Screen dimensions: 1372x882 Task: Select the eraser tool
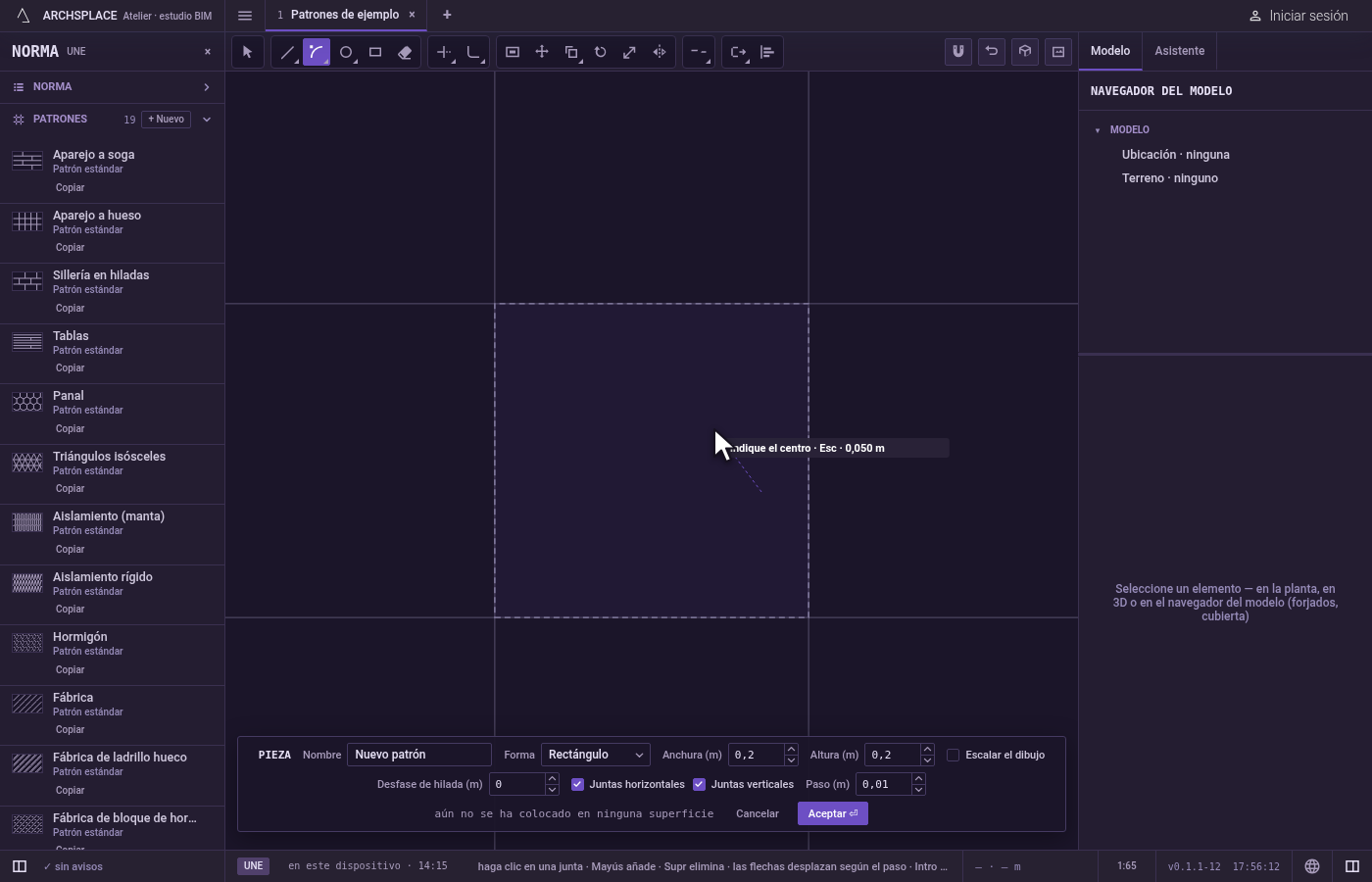pos(405,52)
